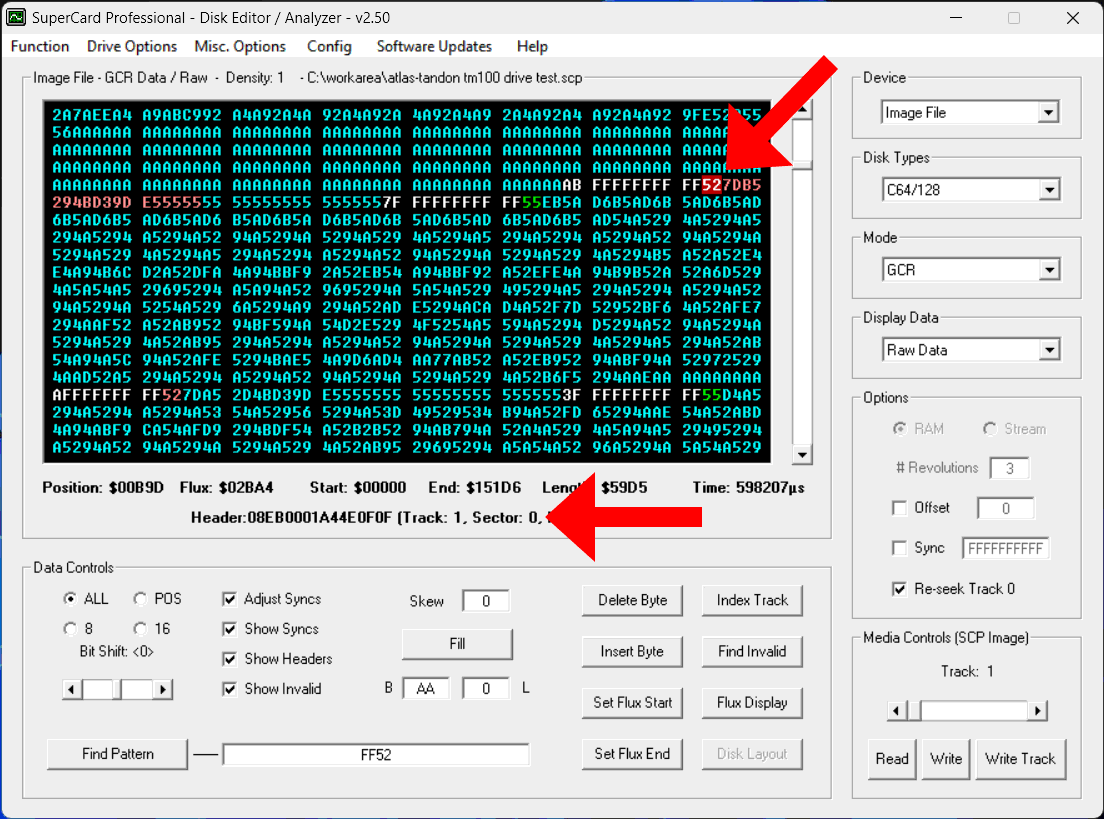The image size is (1104, 819).
Task: Open the Function menu
Action: coord(40,46)
